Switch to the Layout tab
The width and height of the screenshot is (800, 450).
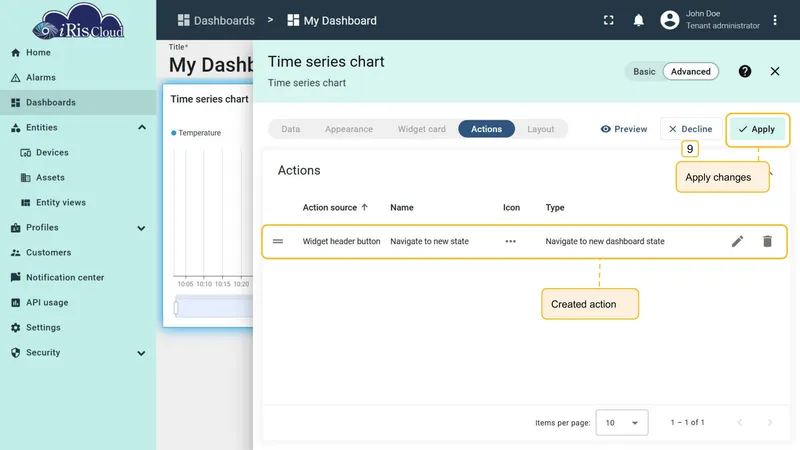[x=541, y=129]
